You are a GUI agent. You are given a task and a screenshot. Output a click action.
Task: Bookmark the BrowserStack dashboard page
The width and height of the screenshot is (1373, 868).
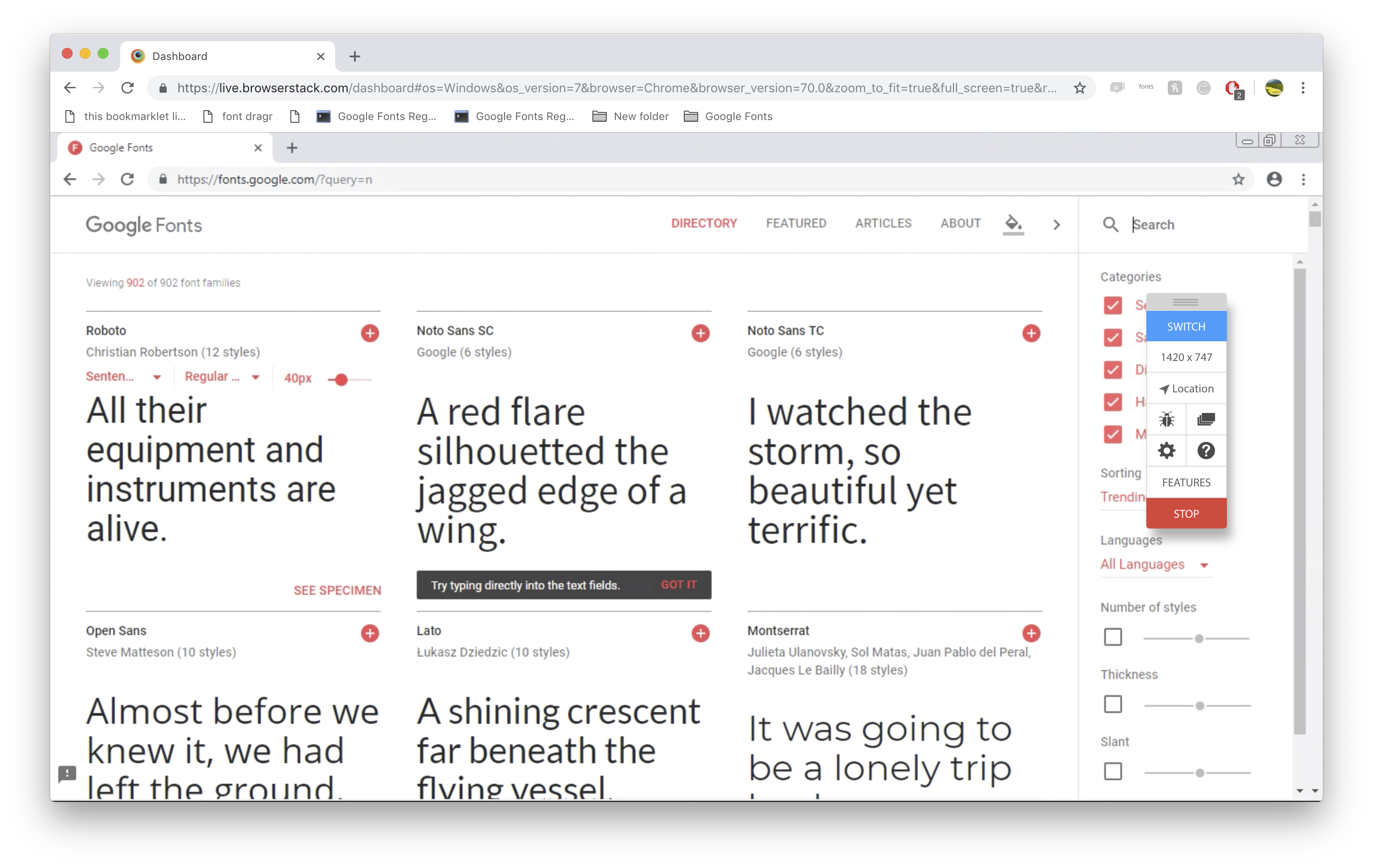click(x=1079, y=88)
